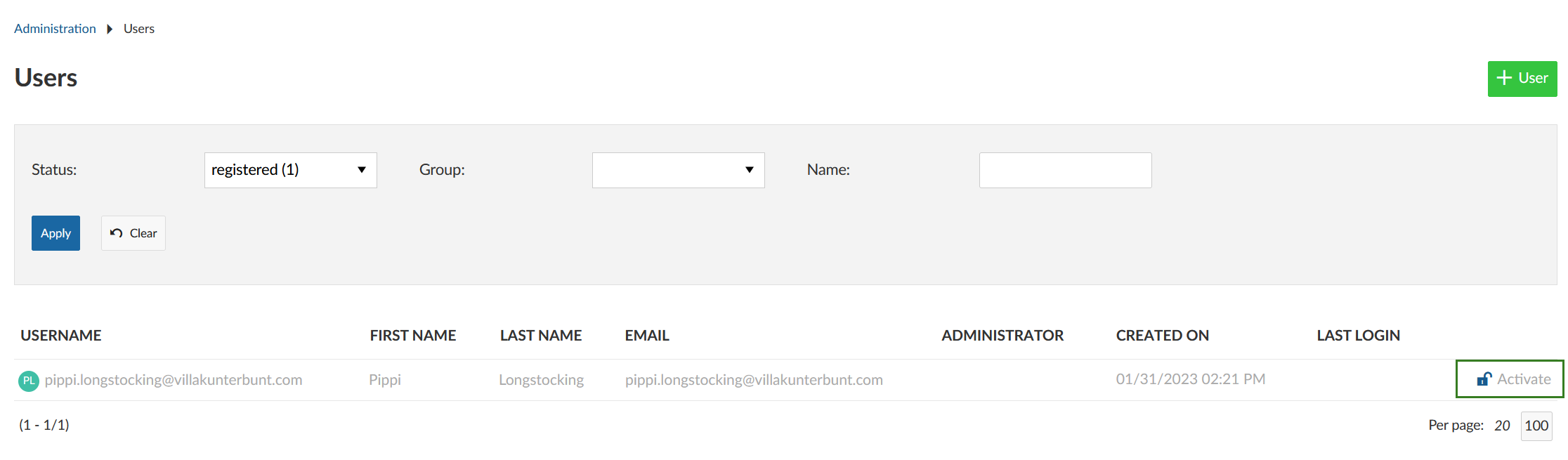Add a new user with plus button

pyautogui.click(x=1522, y=79)
